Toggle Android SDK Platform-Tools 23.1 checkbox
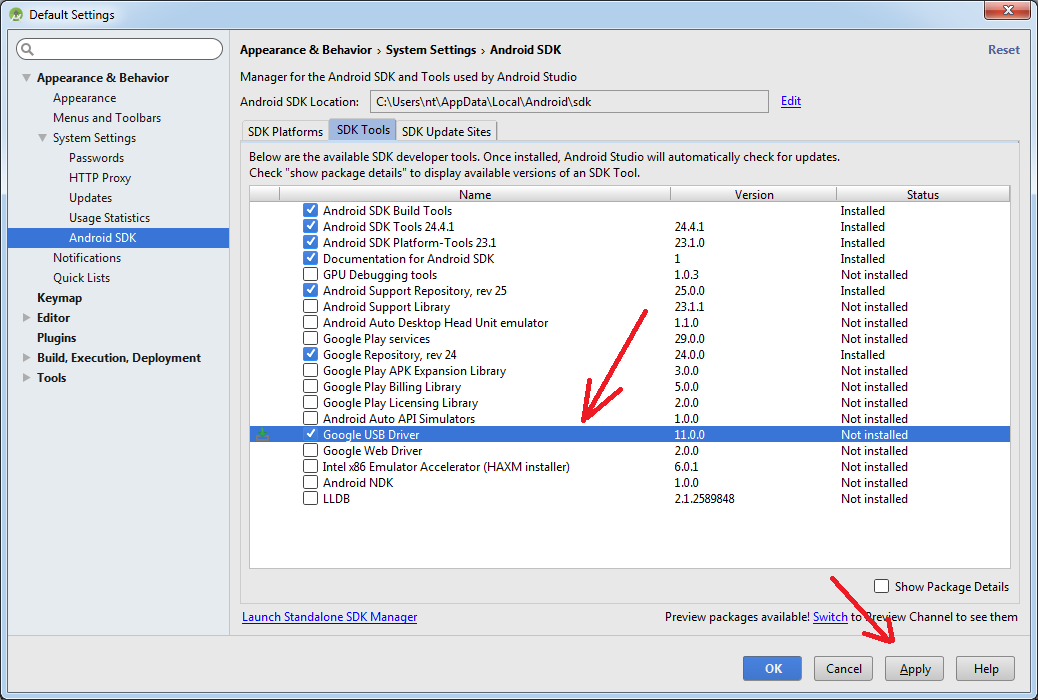The width and height of the screenshot is (1038, 700). tap(310, 242)
